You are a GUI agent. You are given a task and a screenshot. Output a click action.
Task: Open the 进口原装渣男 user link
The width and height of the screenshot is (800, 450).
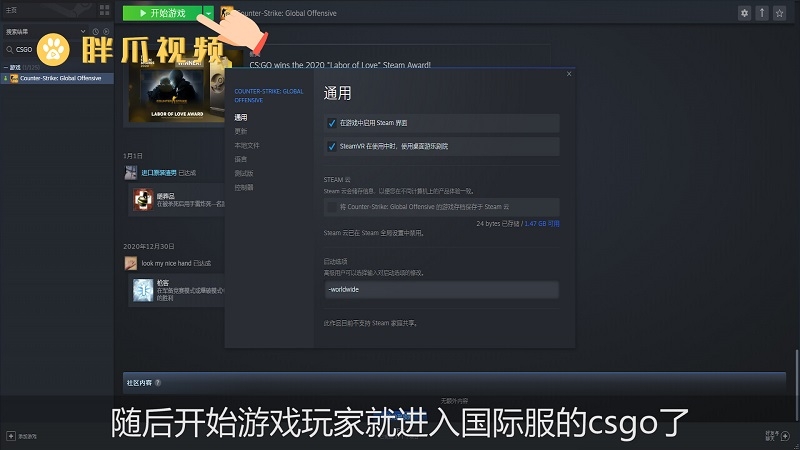[159, 173]
